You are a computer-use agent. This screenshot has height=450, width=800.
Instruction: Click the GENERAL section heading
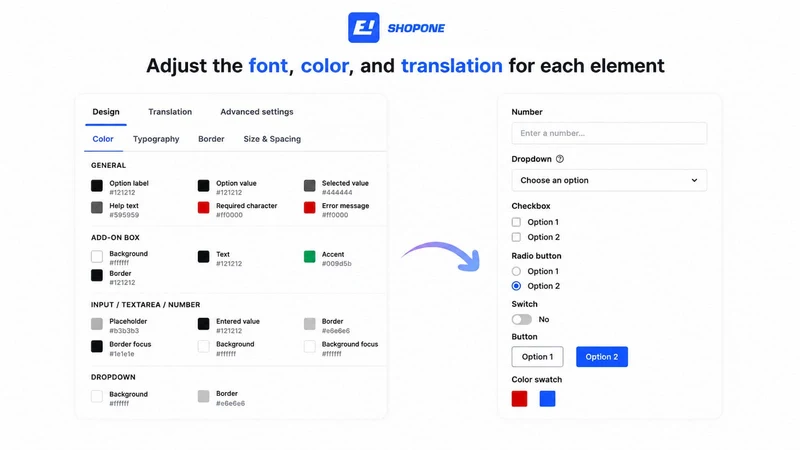[x=108, y=165]
